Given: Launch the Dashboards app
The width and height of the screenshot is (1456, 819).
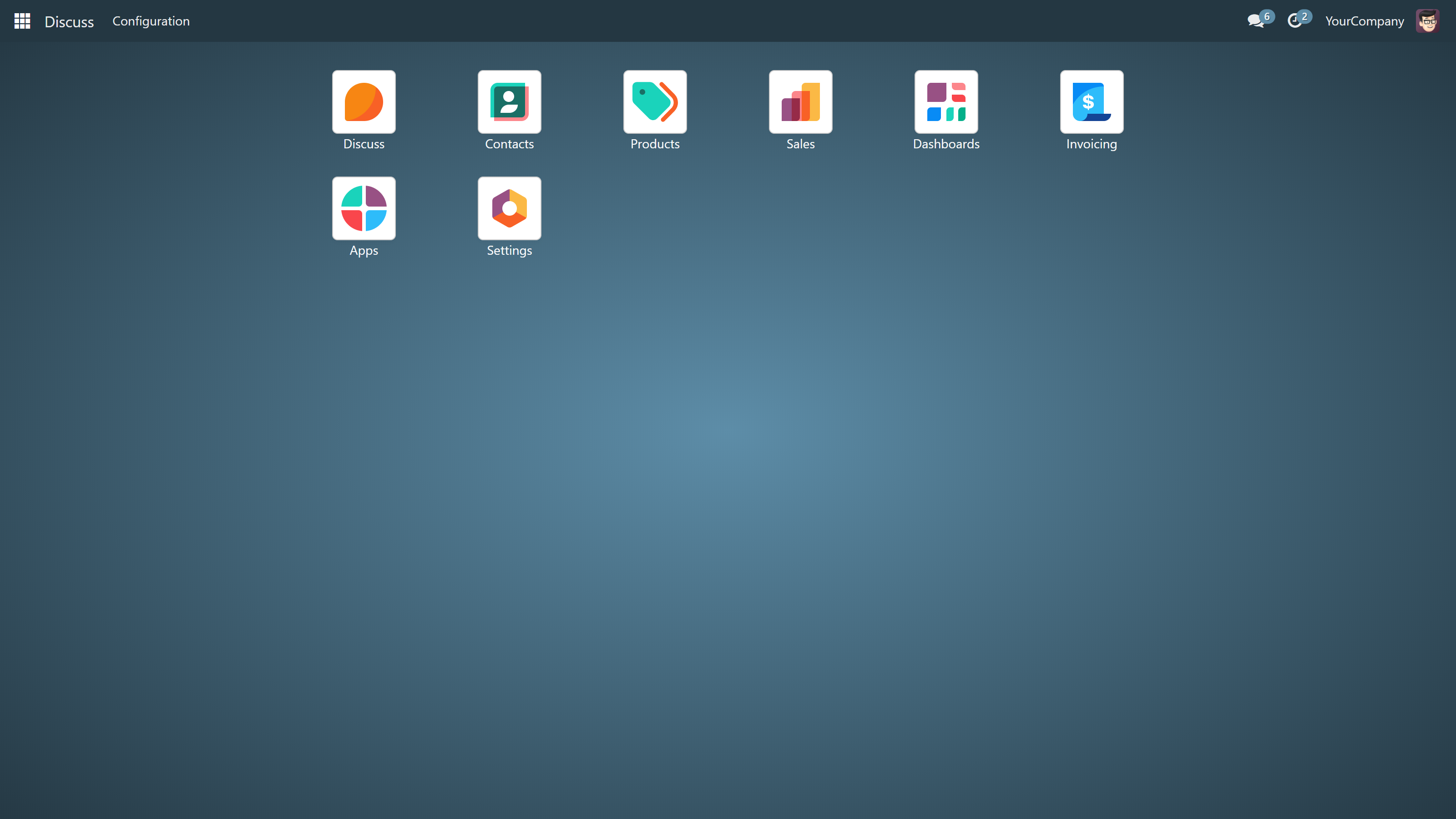Looking at the screenshot, I should 945,102.
